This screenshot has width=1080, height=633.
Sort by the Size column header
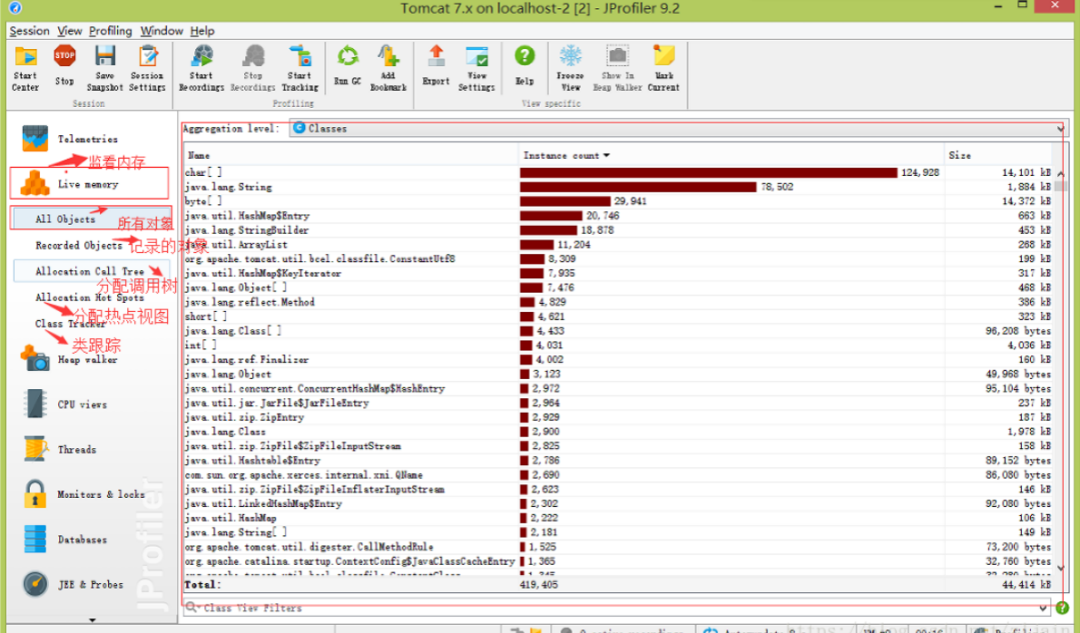click(x=998, y=156)
